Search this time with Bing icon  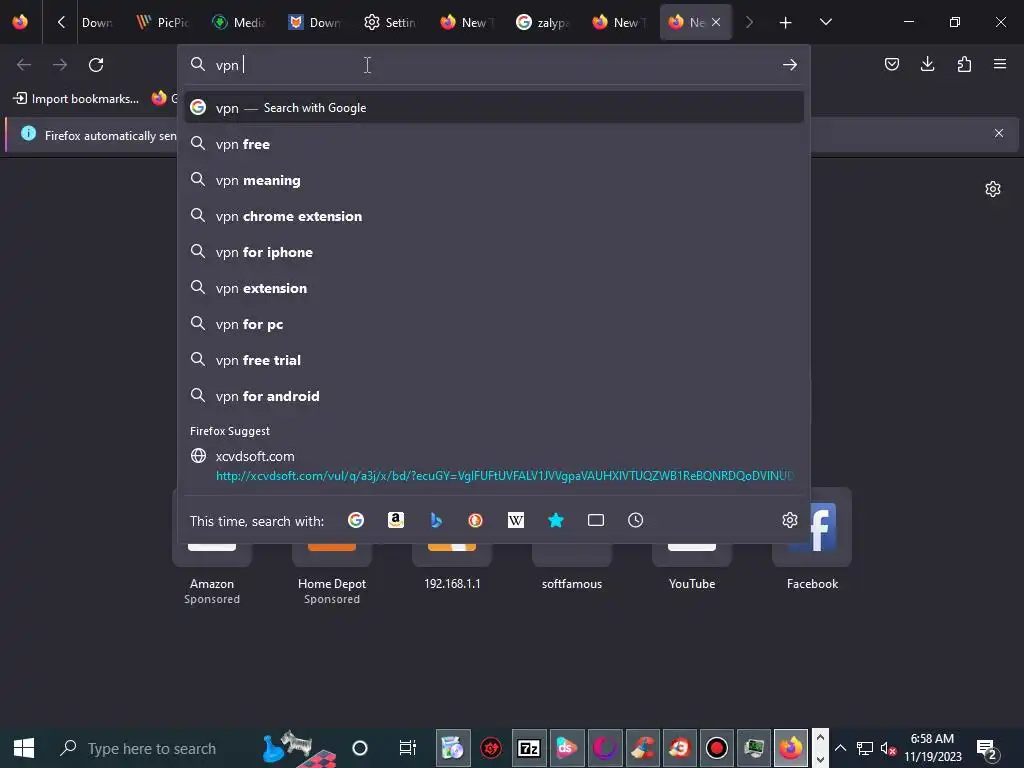436,520
